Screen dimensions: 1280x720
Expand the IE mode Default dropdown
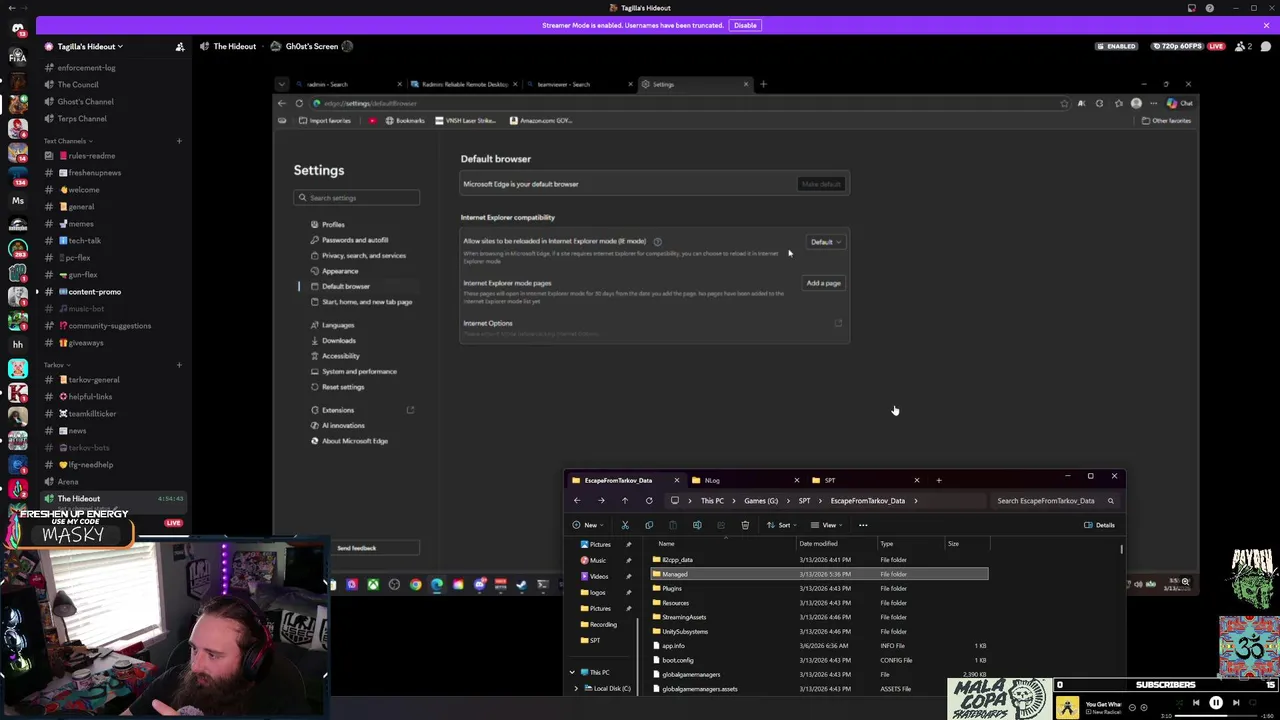click(x=825, y=242)
